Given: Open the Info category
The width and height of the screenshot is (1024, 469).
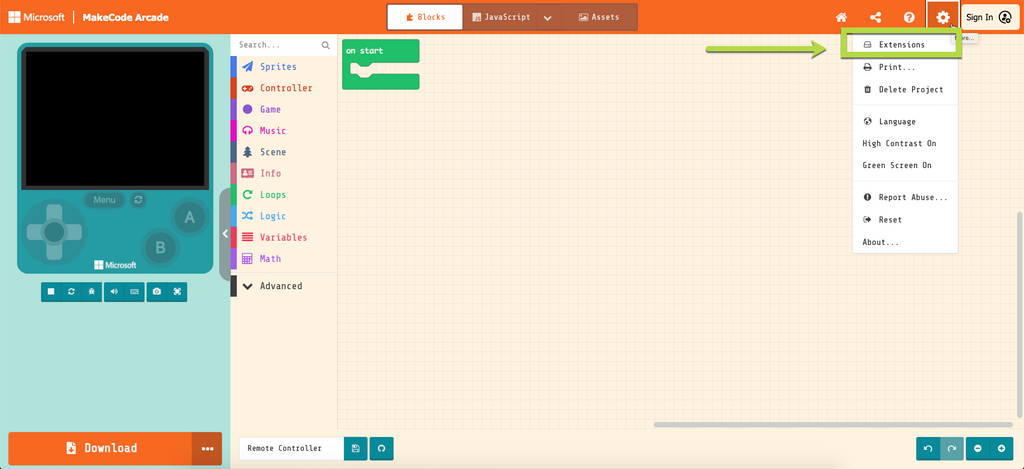Looking at the screenshot, I should click(283, 173).
